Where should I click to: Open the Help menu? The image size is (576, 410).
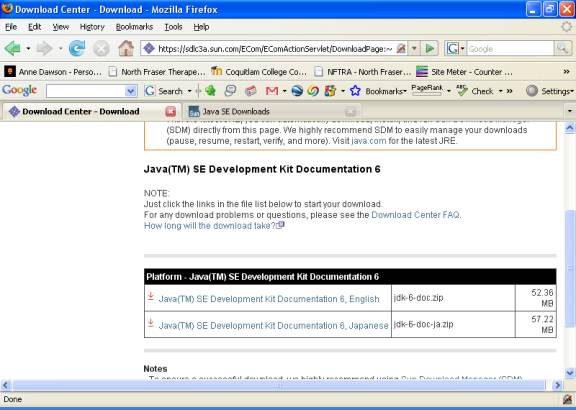(x=201, y=27)
